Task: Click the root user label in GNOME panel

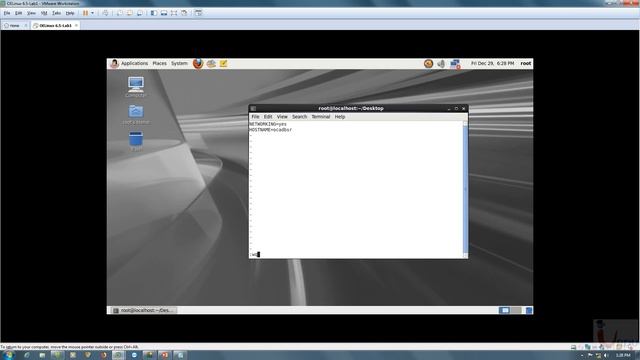Action: pyautogui.click(x=526, y=64)
